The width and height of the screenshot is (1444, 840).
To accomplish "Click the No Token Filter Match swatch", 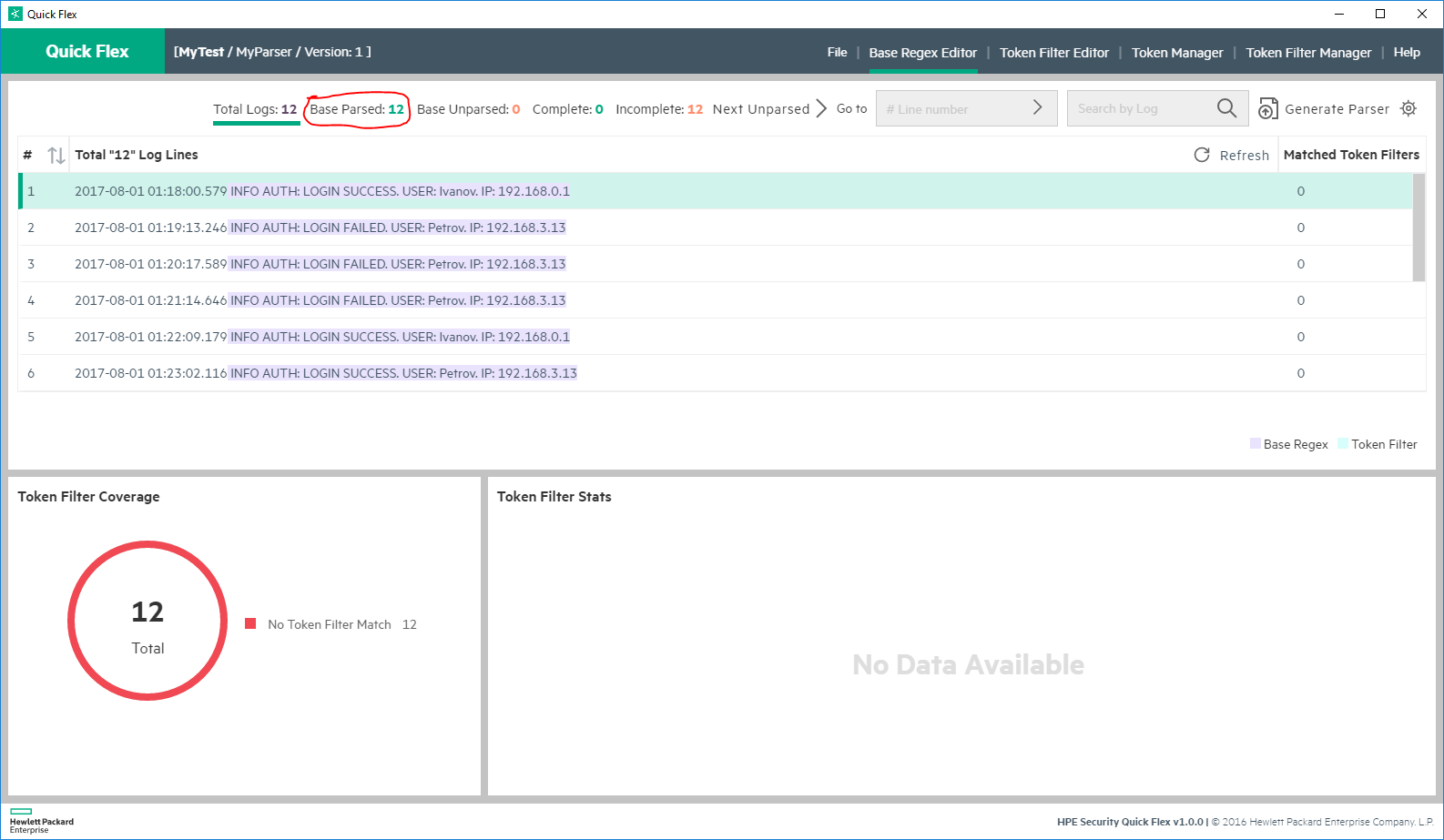I will [250, 623].
